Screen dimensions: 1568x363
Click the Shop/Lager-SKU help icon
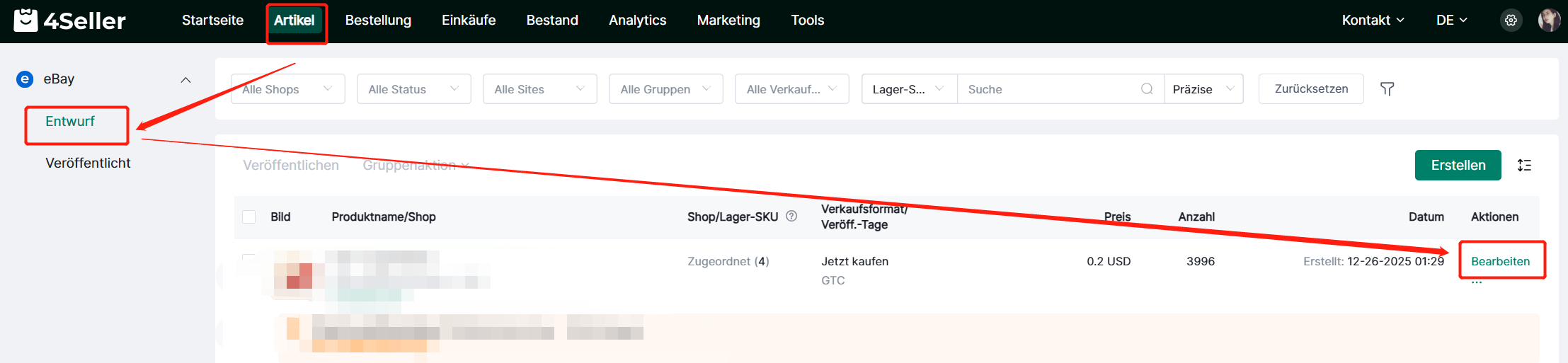coord(791,217)
